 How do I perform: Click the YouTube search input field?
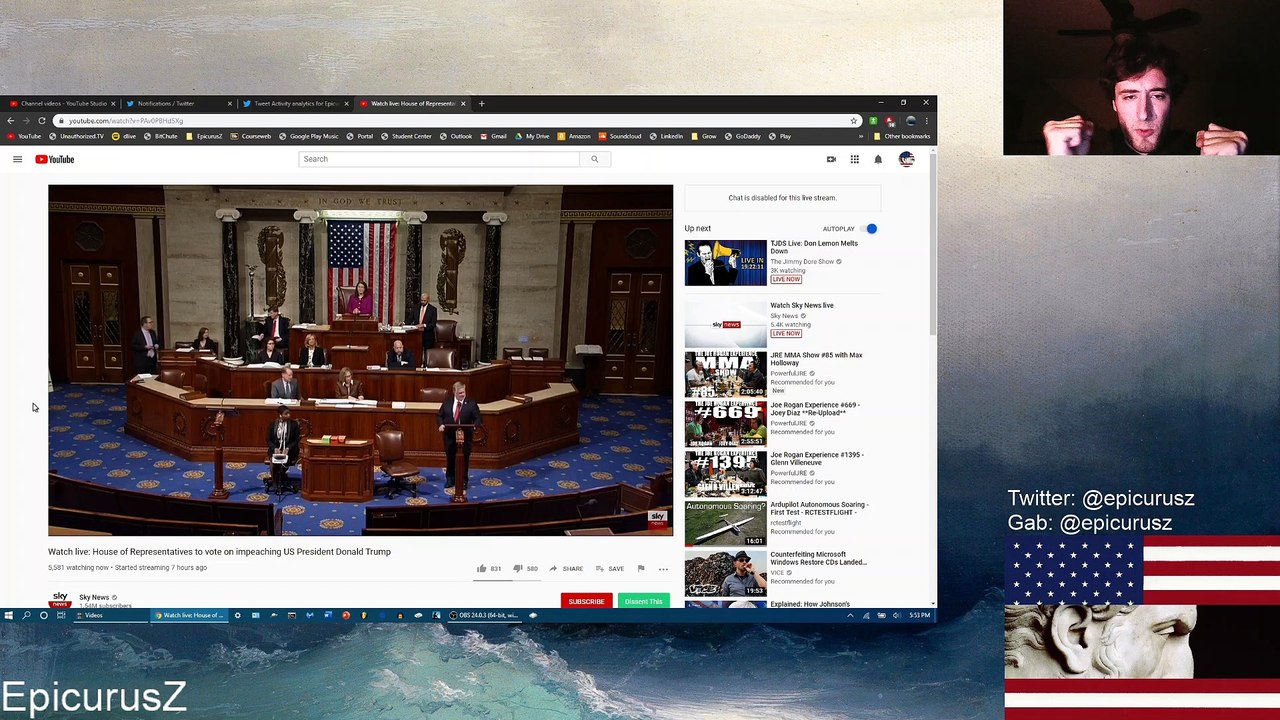coord(439,159)
